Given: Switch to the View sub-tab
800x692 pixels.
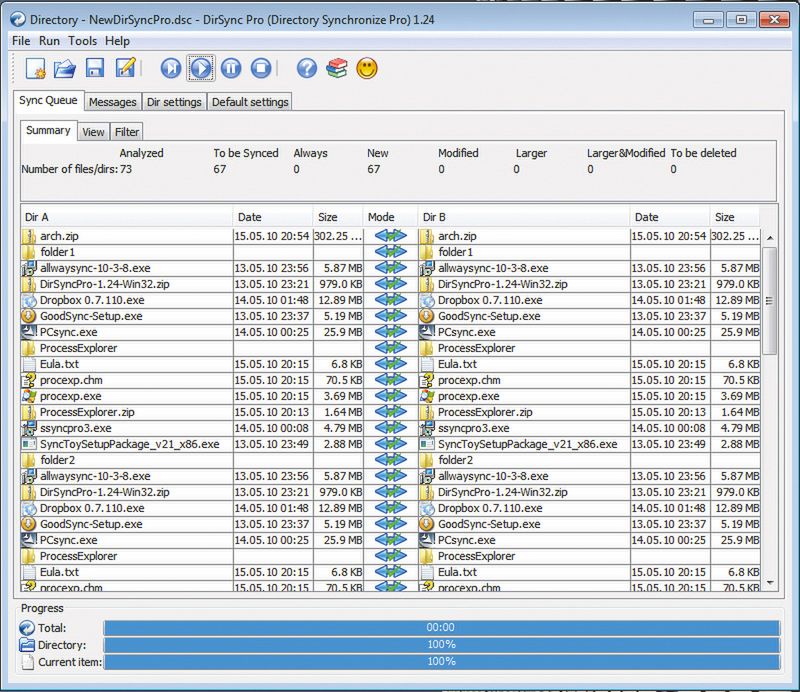Looking at the screenshot, I should point(93,132).
